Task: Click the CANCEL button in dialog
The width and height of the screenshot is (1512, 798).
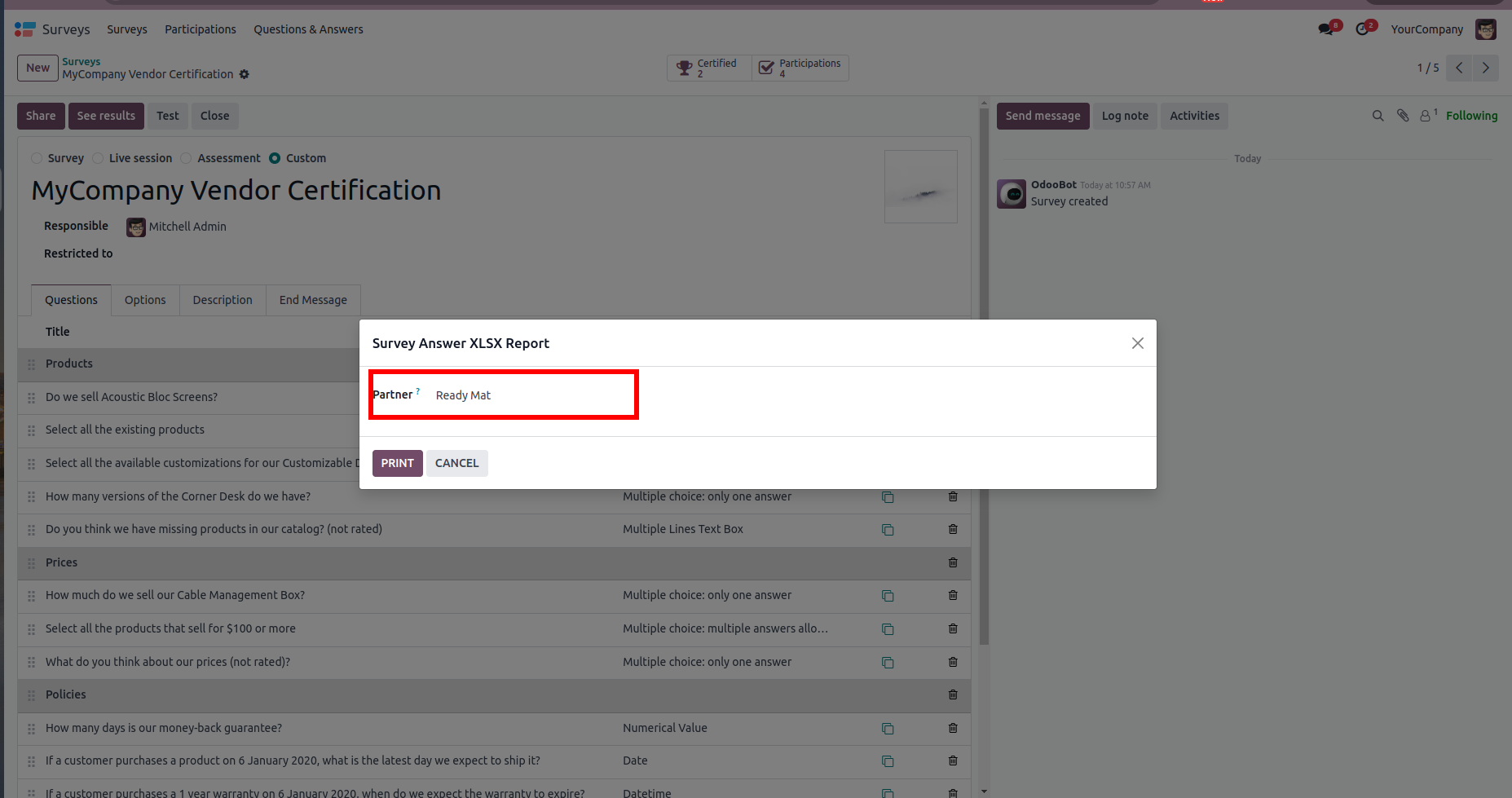Action: pos(456,463)
